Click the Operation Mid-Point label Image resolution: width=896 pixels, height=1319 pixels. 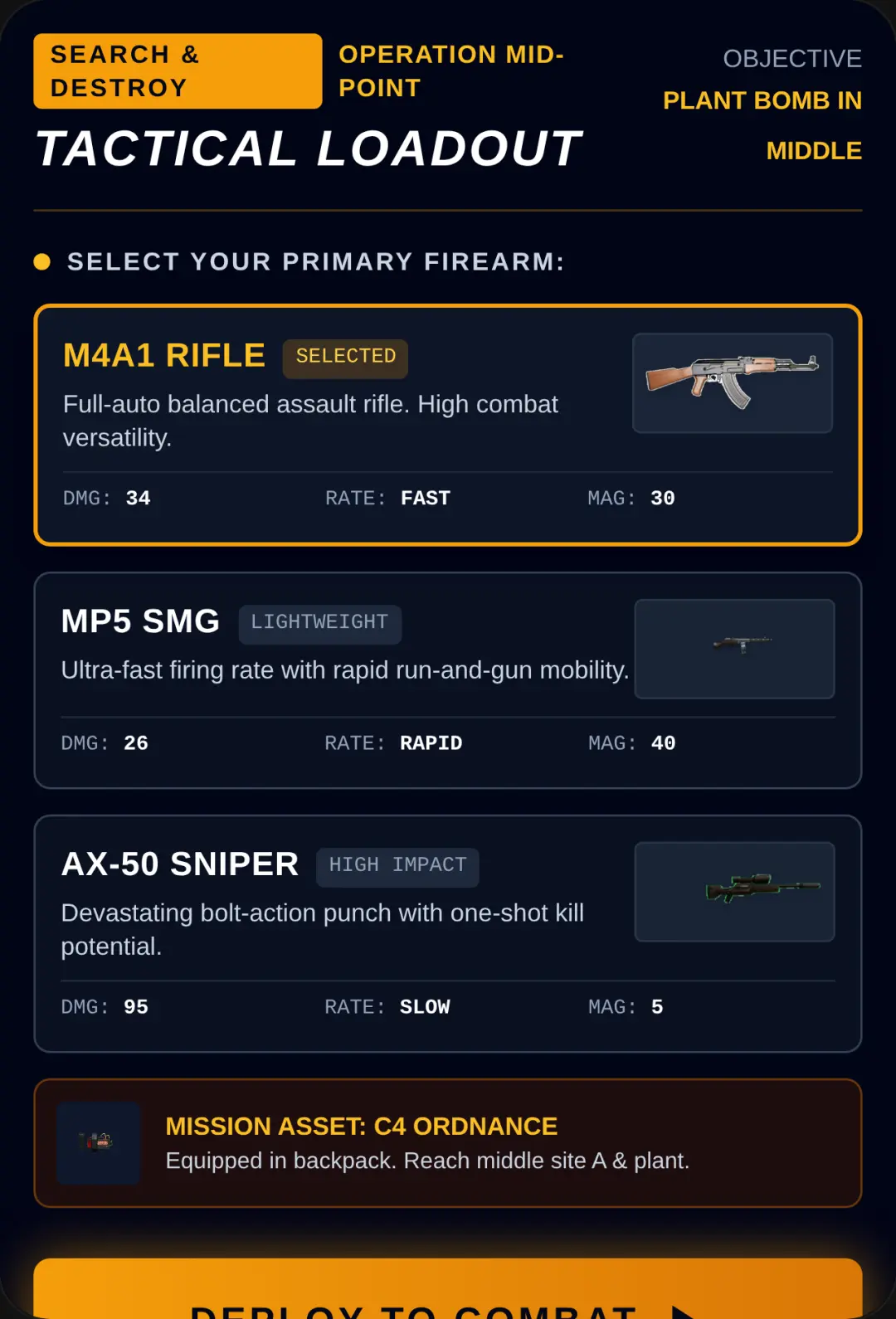pyautogui.click(x=451, y=71)
